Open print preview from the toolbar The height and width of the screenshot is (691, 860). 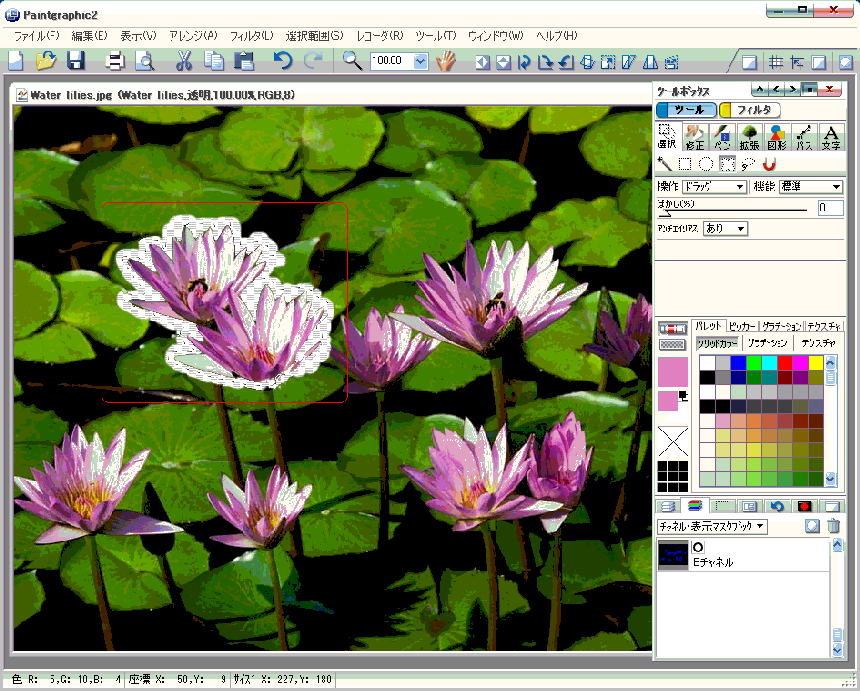click(x=144, y=60)
